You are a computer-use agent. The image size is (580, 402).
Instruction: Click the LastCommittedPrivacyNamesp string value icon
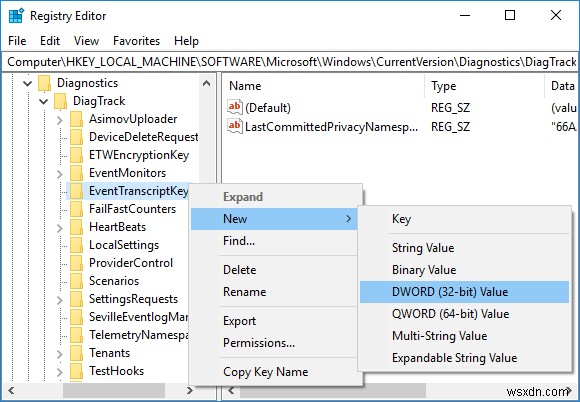(x=235, y=126)
